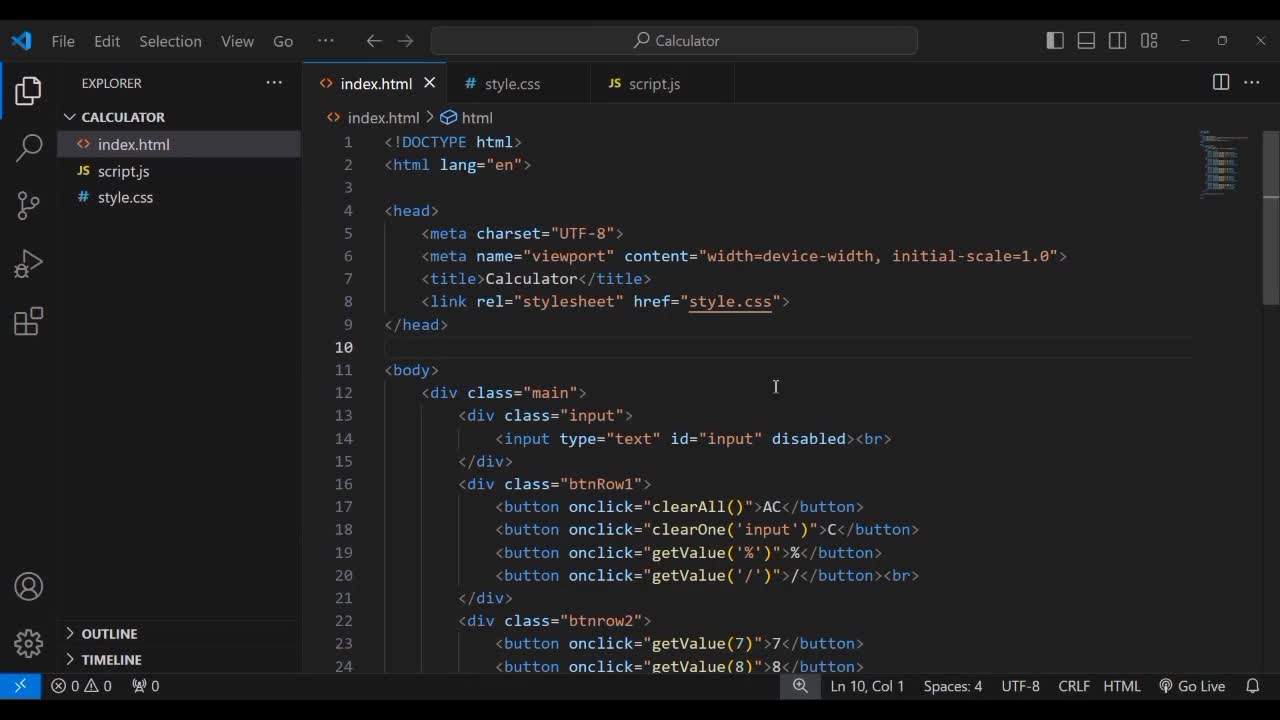Collapse the CALCULATOR folder
Viewport: 1280px width, 720px height.
[122, 117]
